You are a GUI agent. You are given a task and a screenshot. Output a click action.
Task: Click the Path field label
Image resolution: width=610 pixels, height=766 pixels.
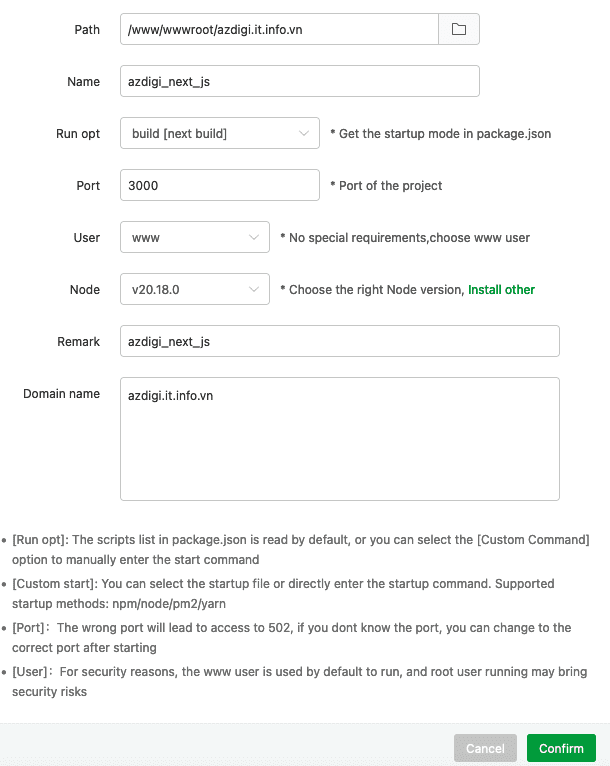point(87,29)
